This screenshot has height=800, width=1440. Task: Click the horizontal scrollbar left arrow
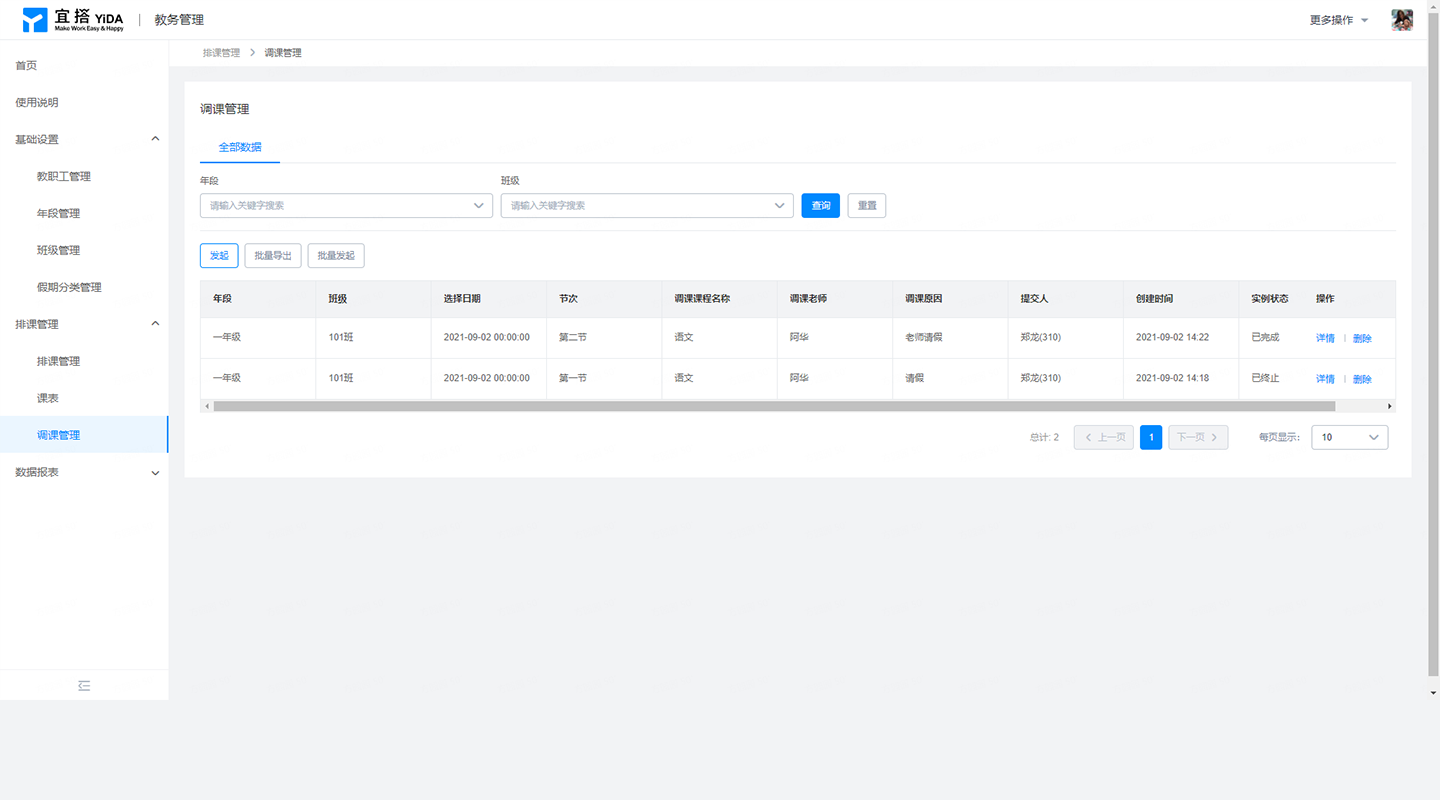[x=207, y=406]
